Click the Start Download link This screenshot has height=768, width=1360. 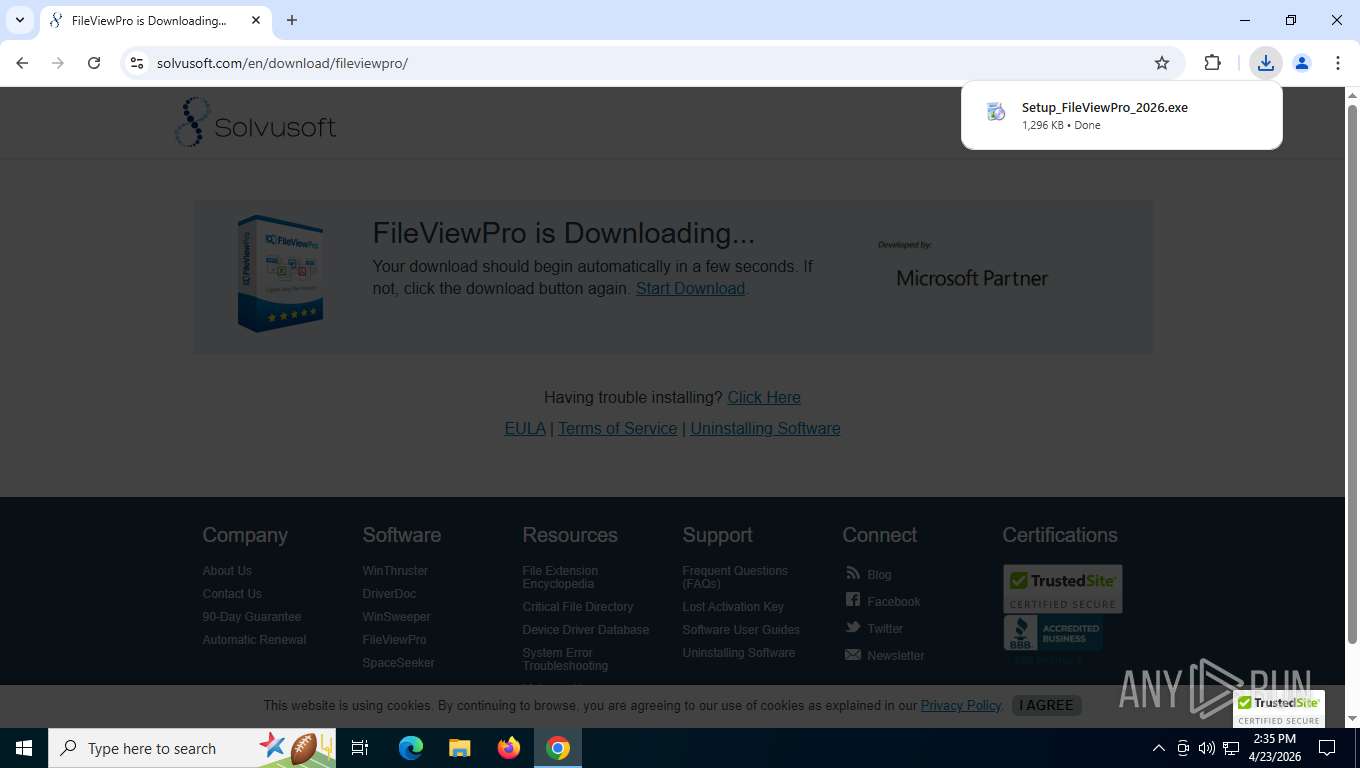[690, 288]
